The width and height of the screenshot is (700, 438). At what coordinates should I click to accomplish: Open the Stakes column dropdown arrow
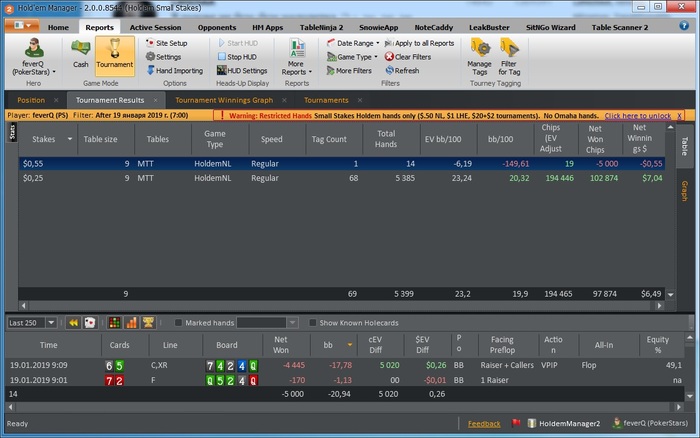coord(70,139)
